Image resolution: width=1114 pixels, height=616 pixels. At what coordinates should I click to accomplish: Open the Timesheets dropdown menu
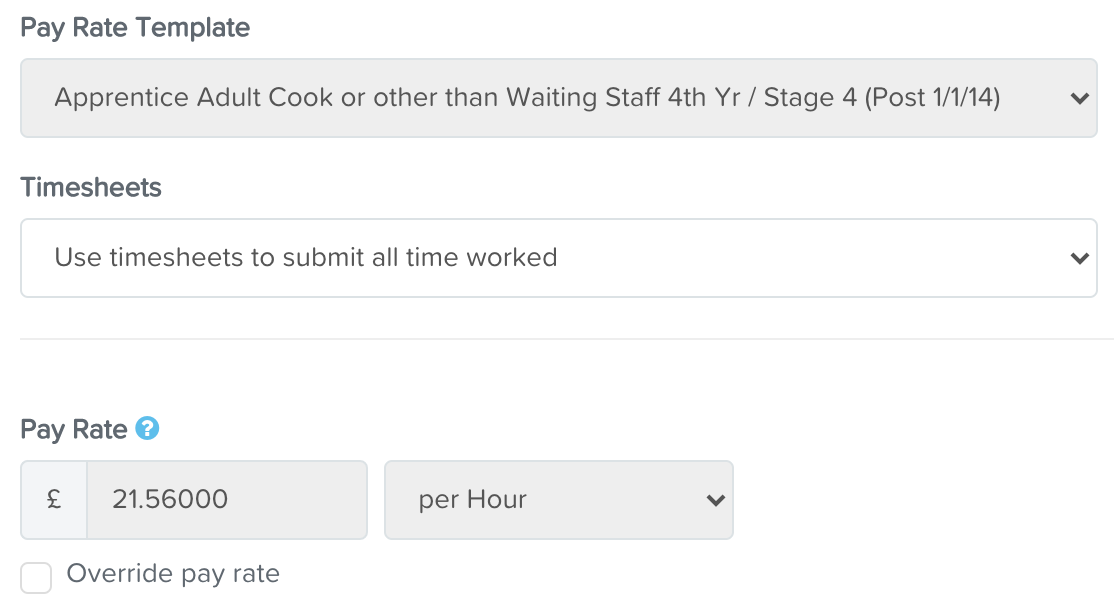[x=558, y=258]
